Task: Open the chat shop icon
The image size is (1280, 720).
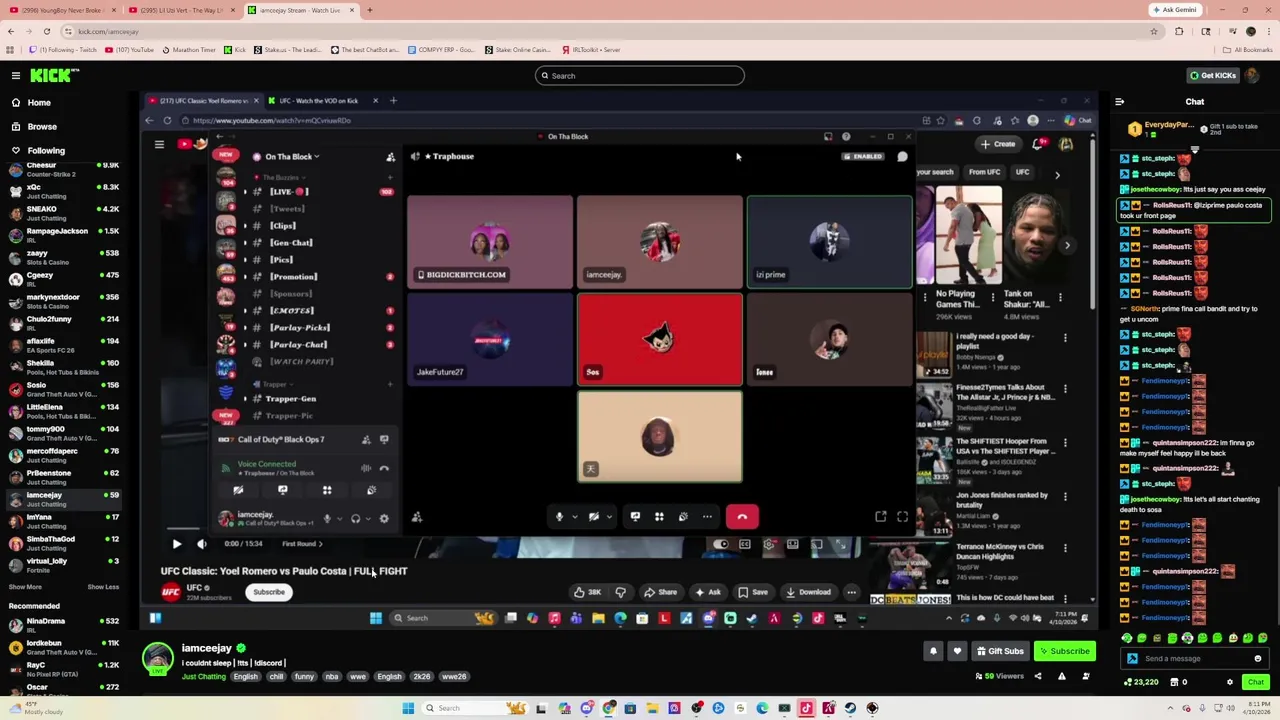Action: pyautogui.click(x=1174, y=682)
